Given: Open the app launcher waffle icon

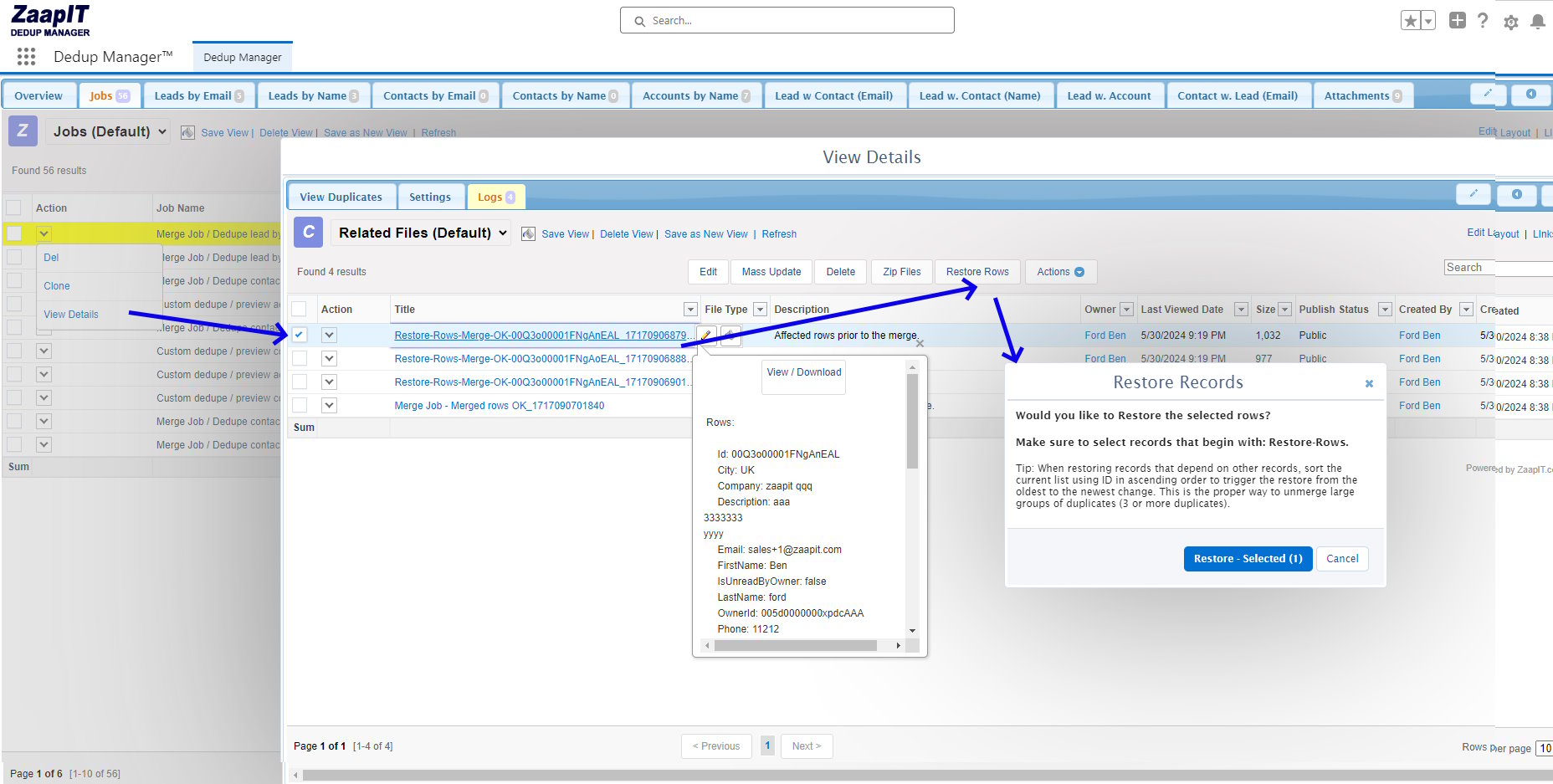Looking at the screenshot, I should point(25,57).
